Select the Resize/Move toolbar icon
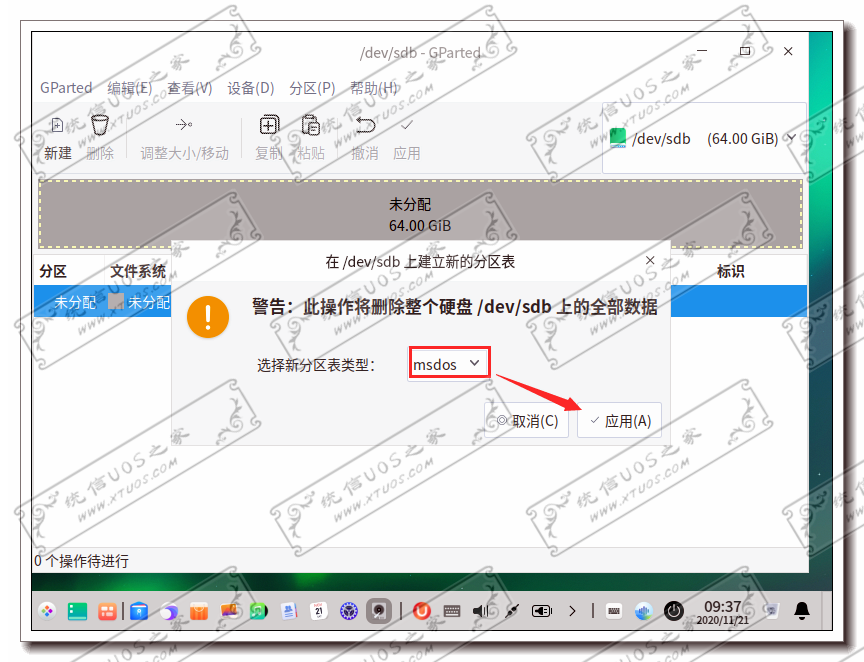 click(184, 125)
